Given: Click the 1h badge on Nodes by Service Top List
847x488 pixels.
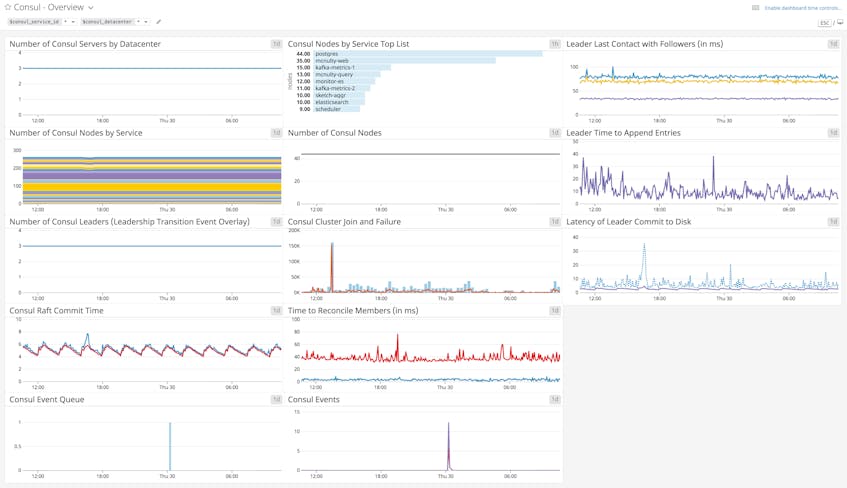Looking at the screenshot, I should [555, 44].
